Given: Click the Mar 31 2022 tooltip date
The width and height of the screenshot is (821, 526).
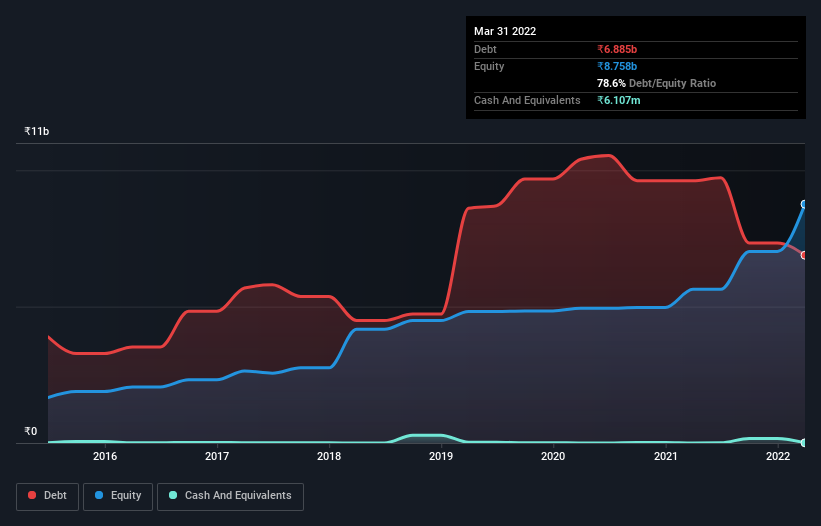Looking at the screenshot, I should pos(505,31).
